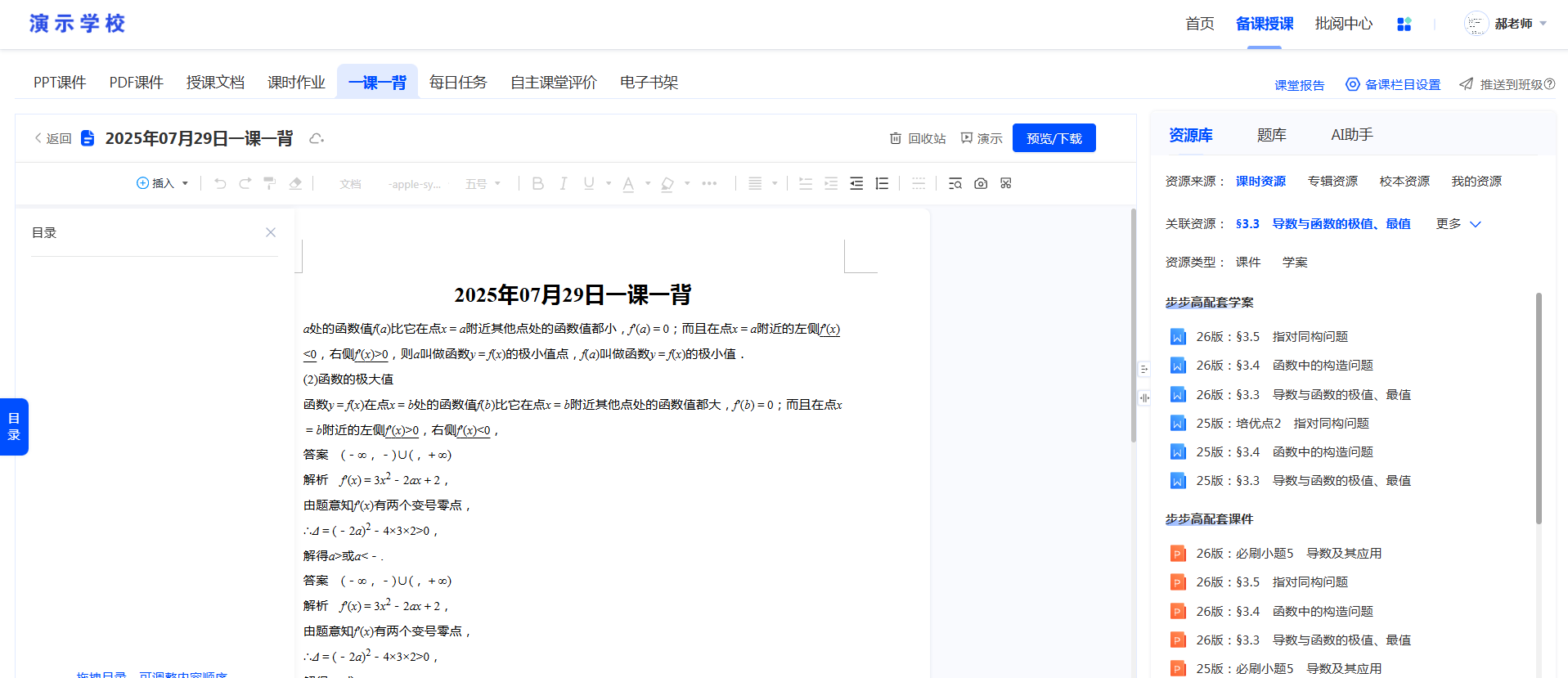
Task: Expand underline style dropdown arrow
Action: coord(609,183)
